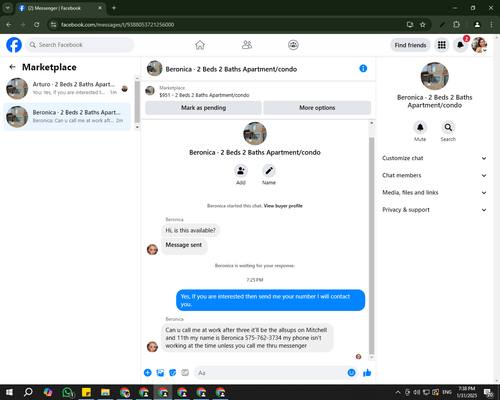Screen dimensions: 500x400
Task: Click Mark as pending button
Action: (203, 108)
